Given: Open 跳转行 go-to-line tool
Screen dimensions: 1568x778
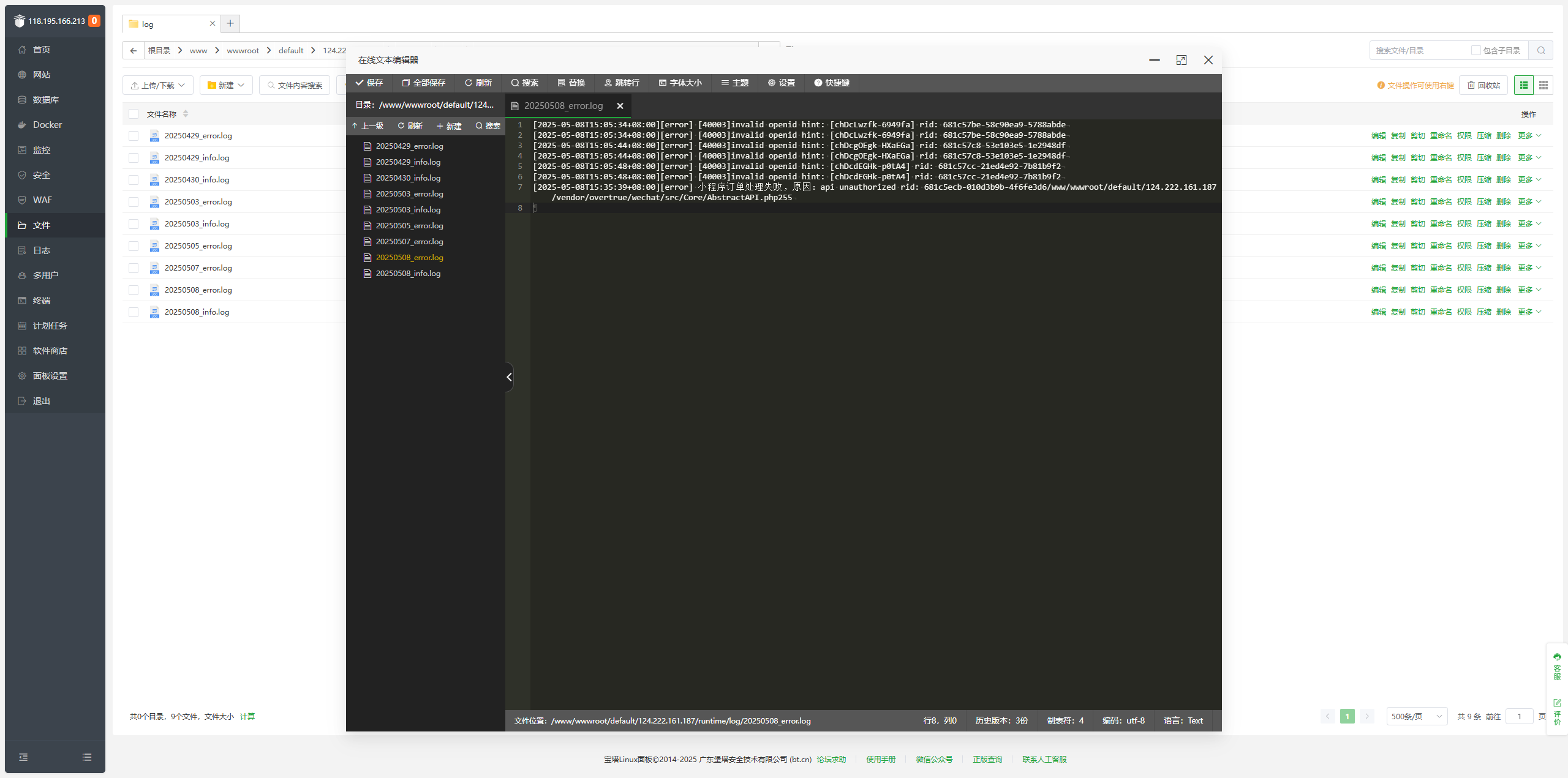Looking at the screenshot, I should click(622, 83).
